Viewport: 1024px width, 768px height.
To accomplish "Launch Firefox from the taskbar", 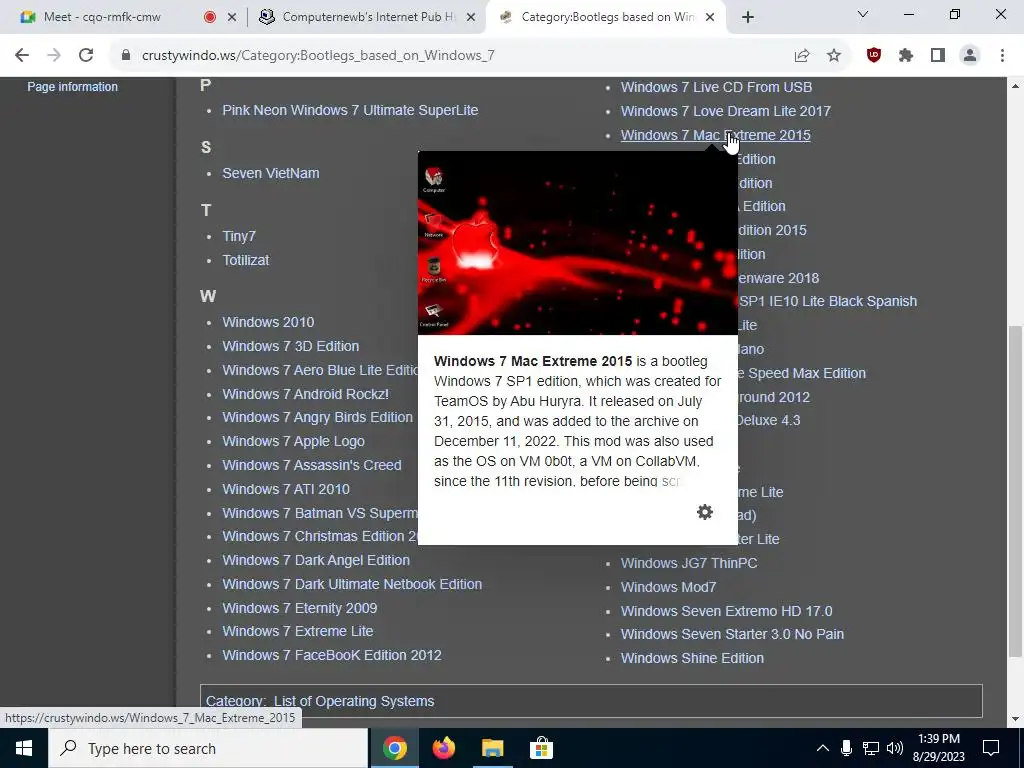I will coord(444,748).
